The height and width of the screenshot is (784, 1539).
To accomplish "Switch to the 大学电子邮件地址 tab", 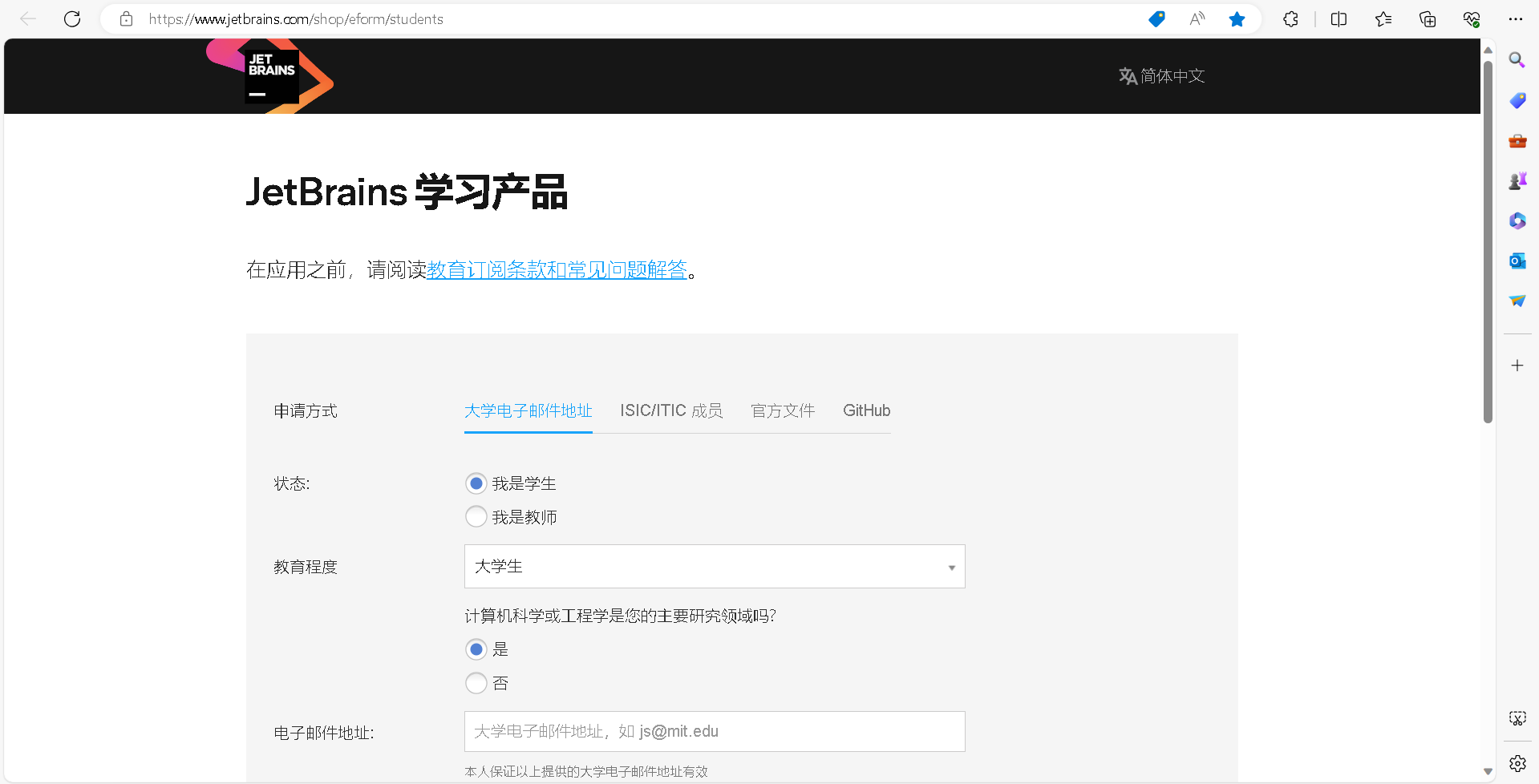I will click(529, 411).
